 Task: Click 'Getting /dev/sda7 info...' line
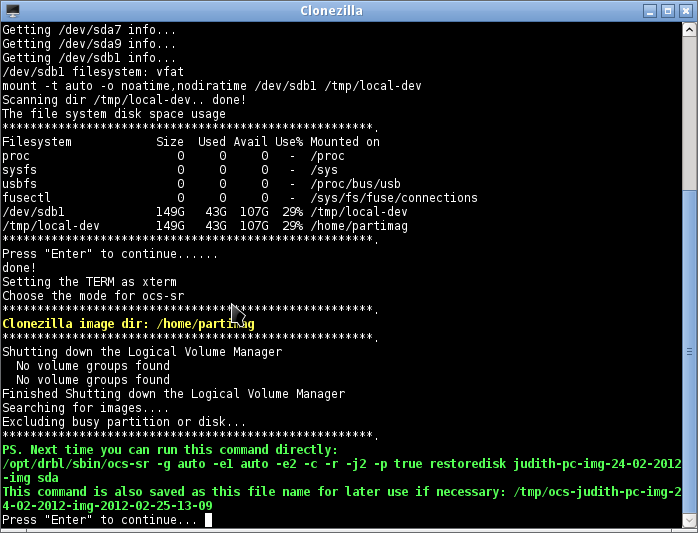coord(89,30)
